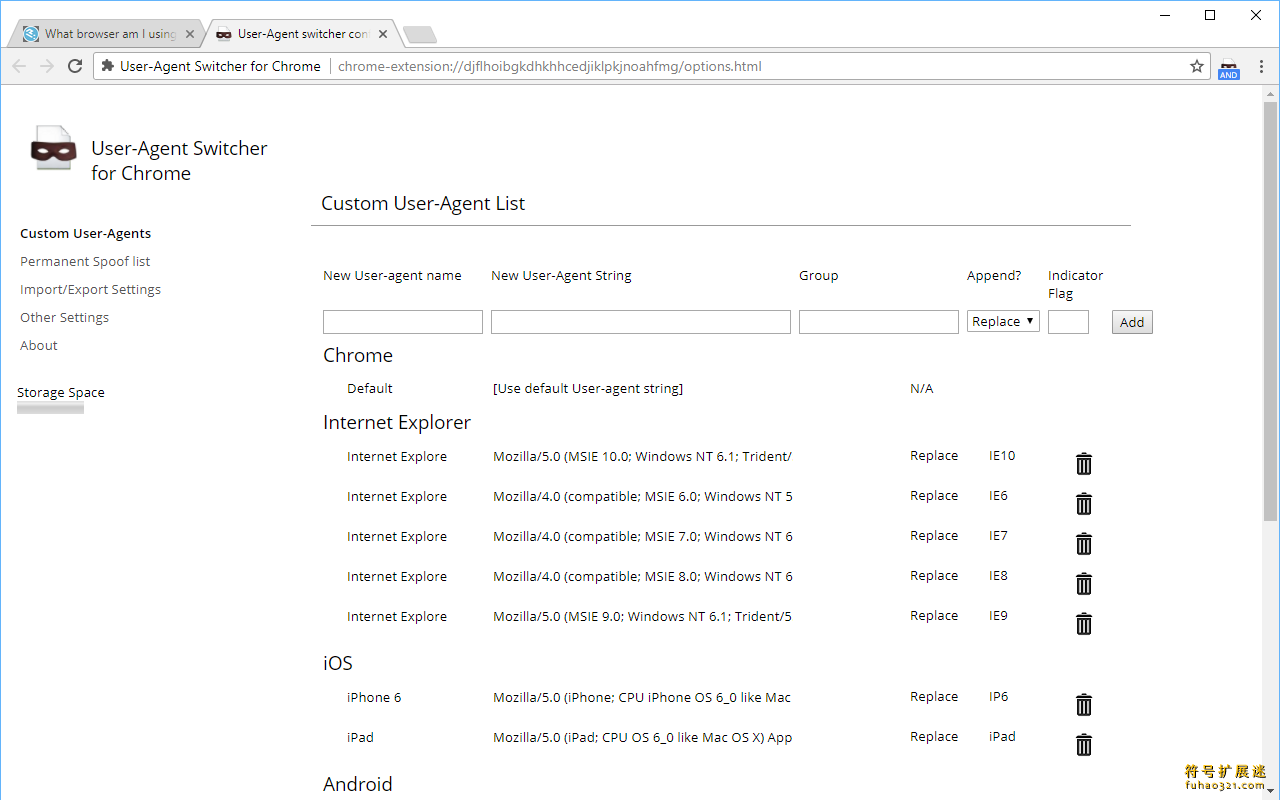
Task: Click the iPad CPU OS 6_0 string
Action: coord(642,737)
